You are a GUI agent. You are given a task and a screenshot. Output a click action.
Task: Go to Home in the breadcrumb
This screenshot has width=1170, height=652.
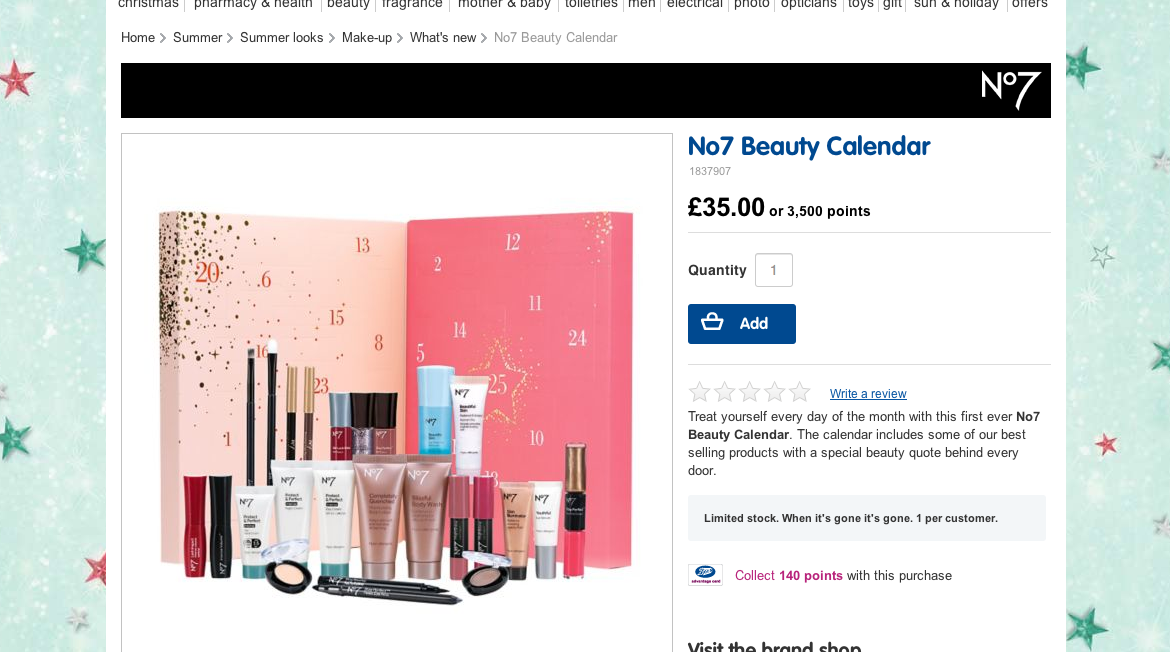point(138,37)
